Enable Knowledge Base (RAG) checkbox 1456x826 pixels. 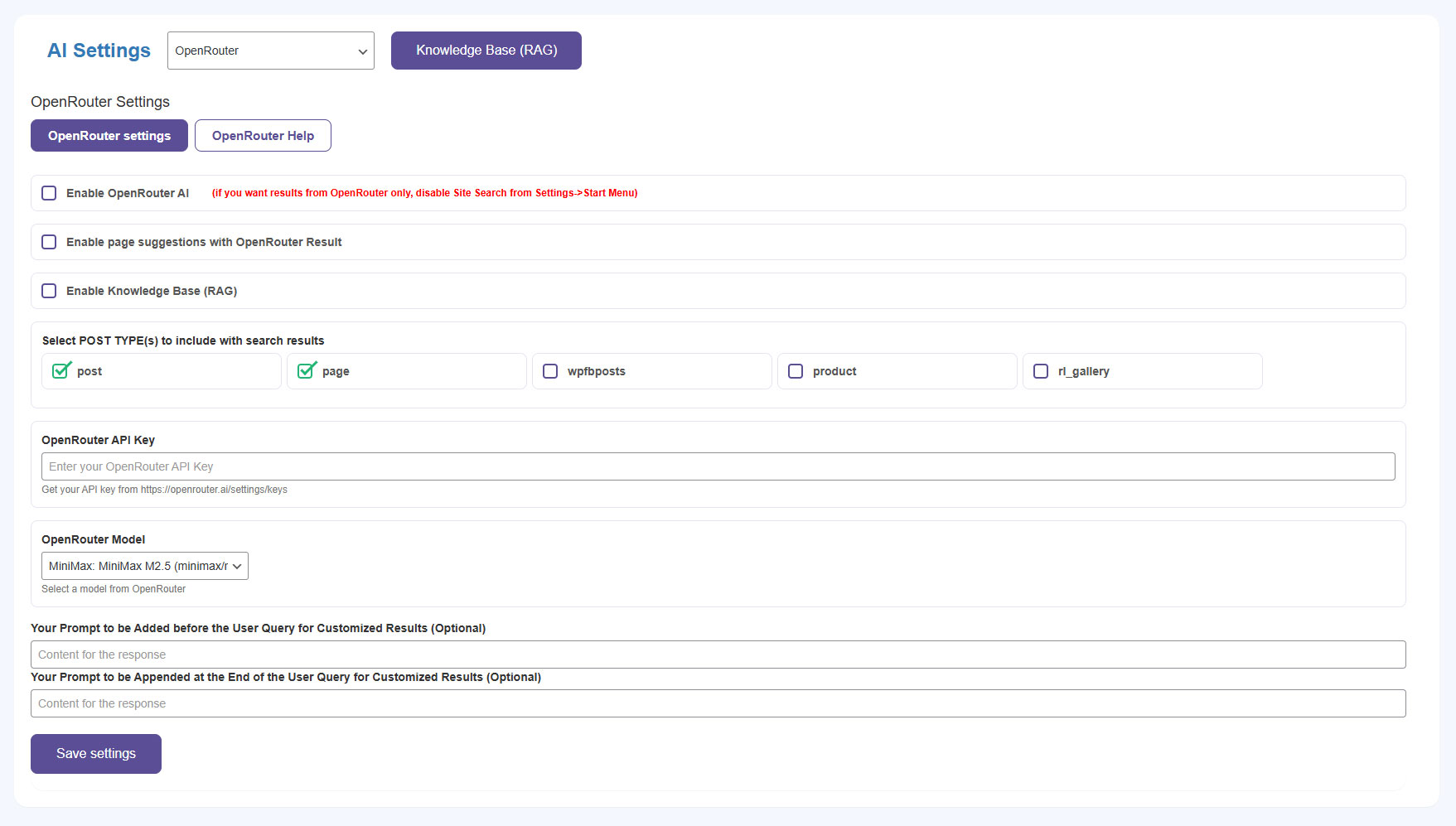(x=49, y=291)
